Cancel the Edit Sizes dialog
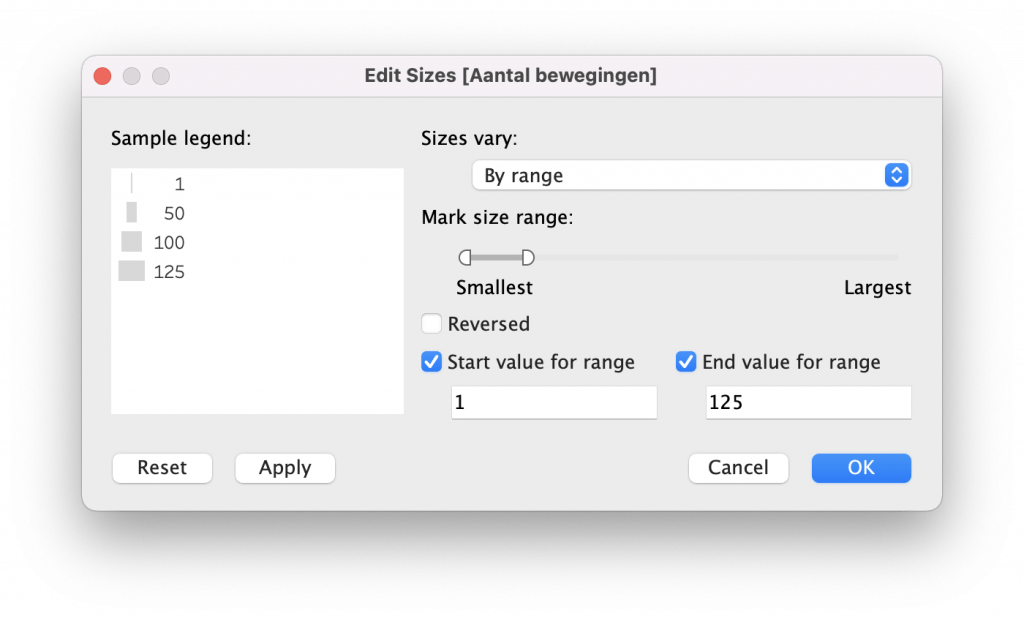1024x619 pixels. click(x=738, y=468)
